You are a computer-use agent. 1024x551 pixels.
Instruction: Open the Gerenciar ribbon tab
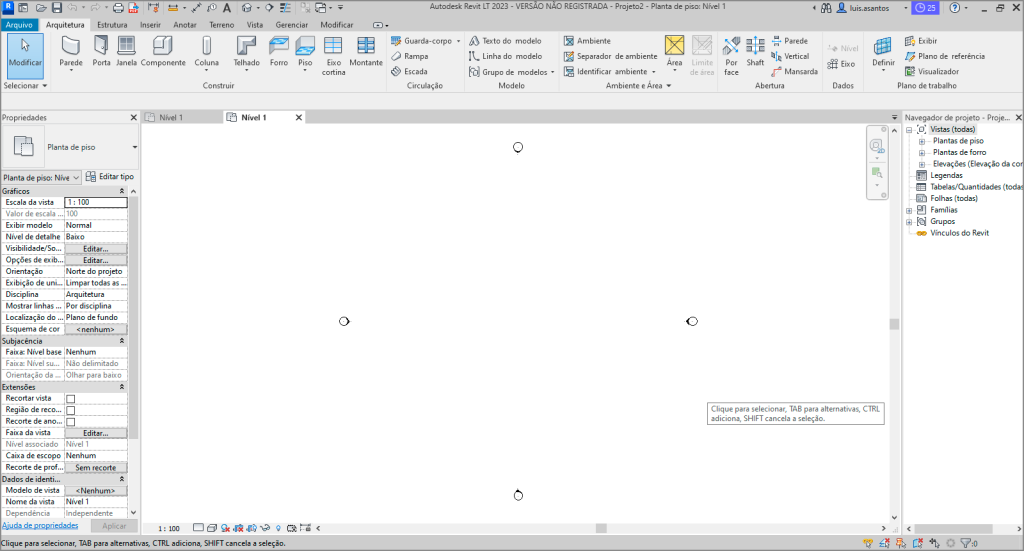(291, 25)
